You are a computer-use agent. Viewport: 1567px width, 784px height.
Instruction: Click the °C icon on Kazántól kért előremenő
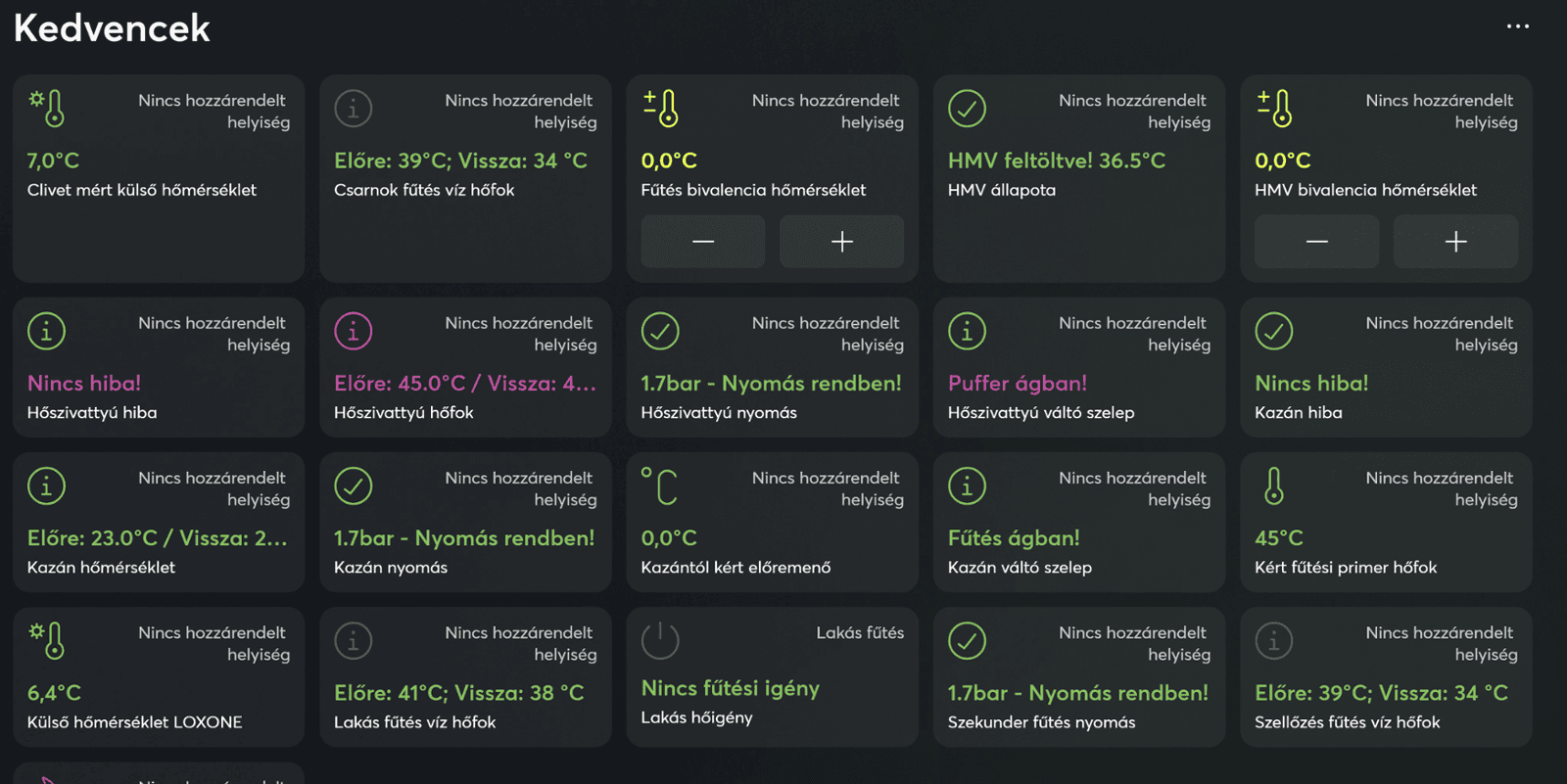coord(660,485)
